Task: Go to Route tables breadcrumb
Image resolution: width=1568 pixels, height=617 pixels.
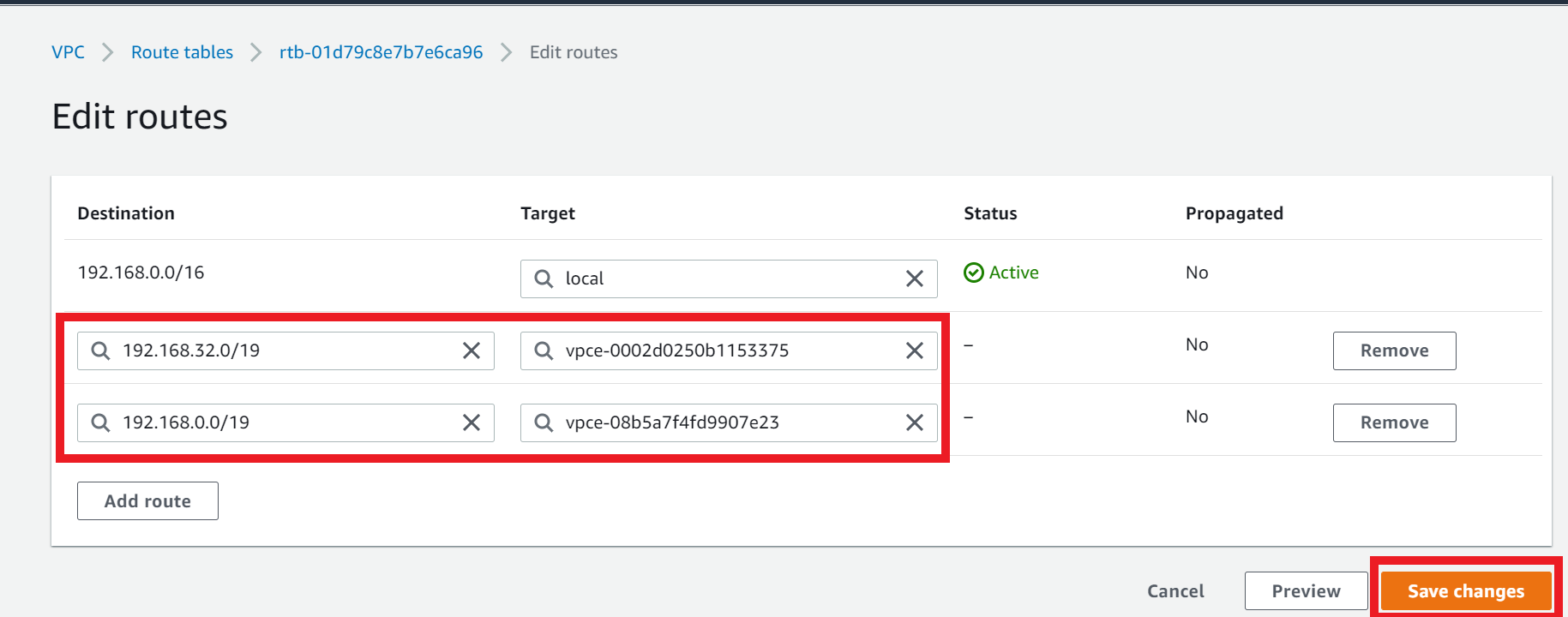Action: click(x=182, y=52)
